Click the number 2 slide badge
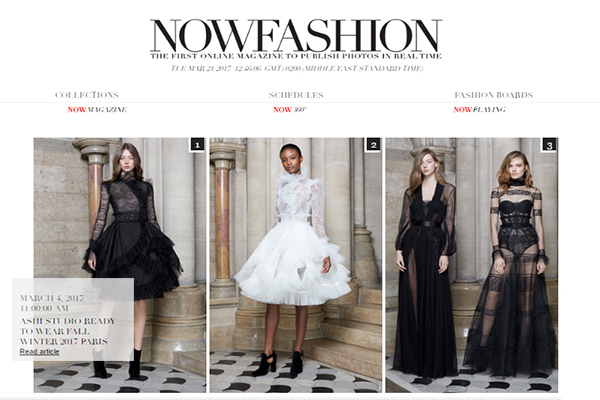The height and width of the screenshot is (400, 600). click(373, 145)
